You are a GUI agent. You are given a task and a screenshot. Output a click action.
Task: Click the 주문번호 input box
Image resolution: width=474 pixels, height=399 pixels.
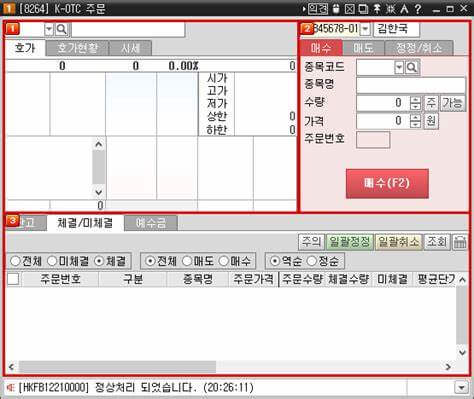coord(373,139)
